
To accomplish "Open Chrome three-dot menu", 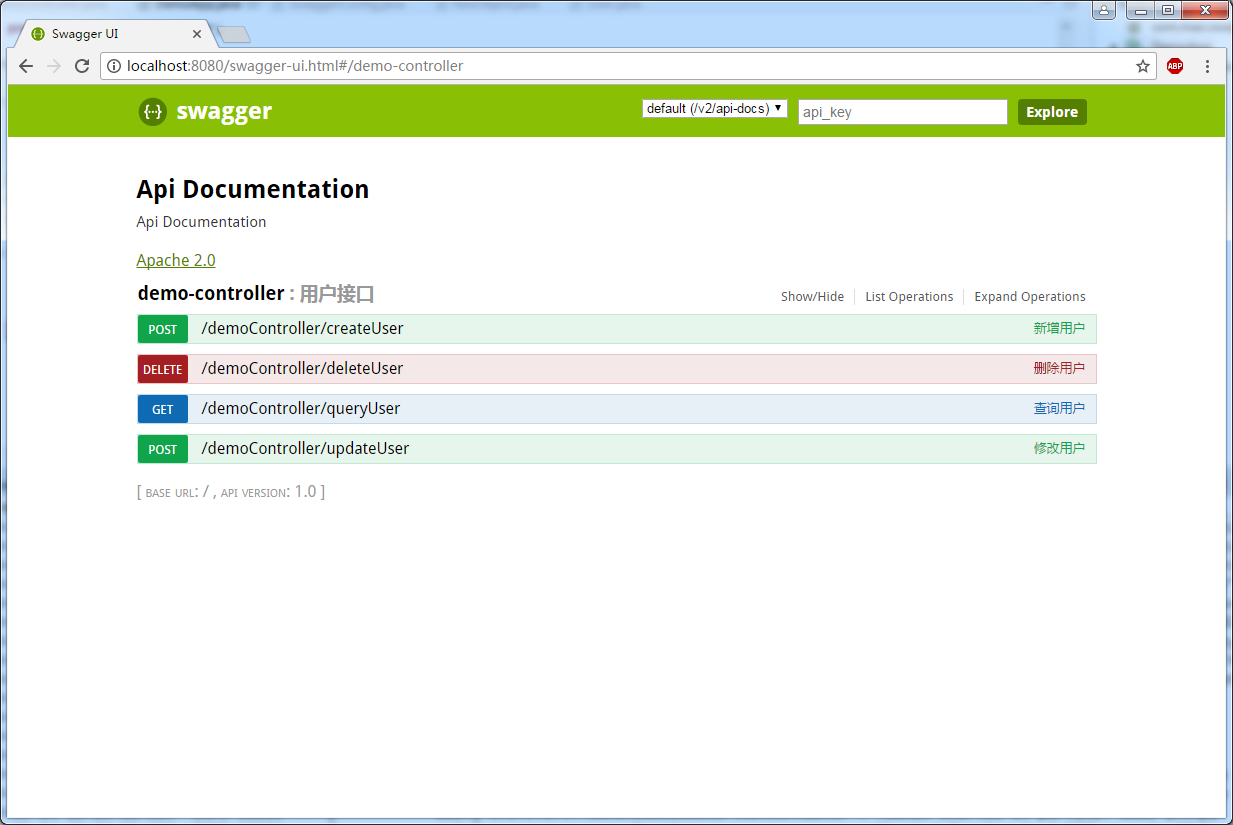I will pyautogui.click(x=1207, y=66).
